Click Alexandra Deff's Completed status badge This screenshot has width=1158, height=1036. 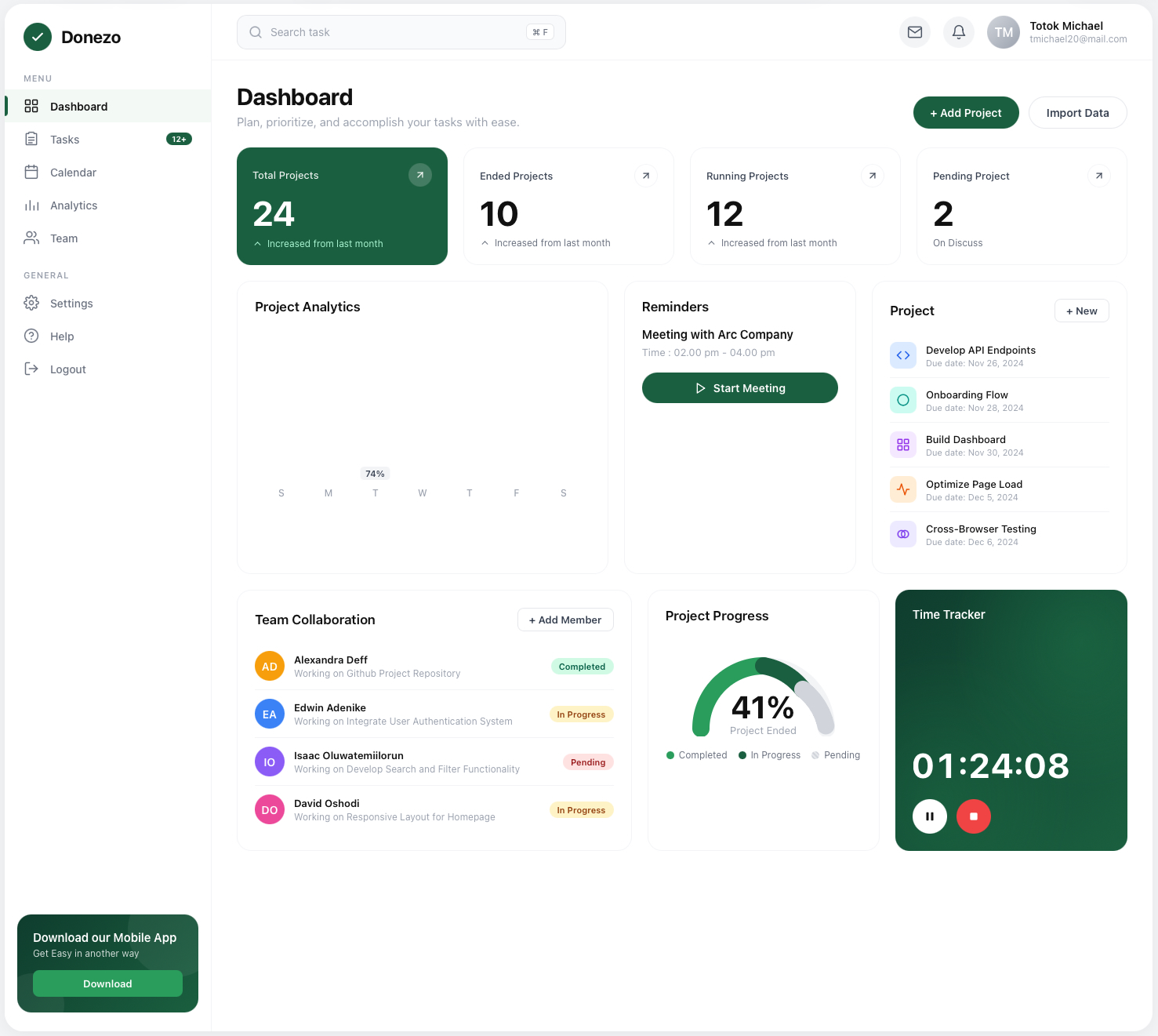(582, 667)
